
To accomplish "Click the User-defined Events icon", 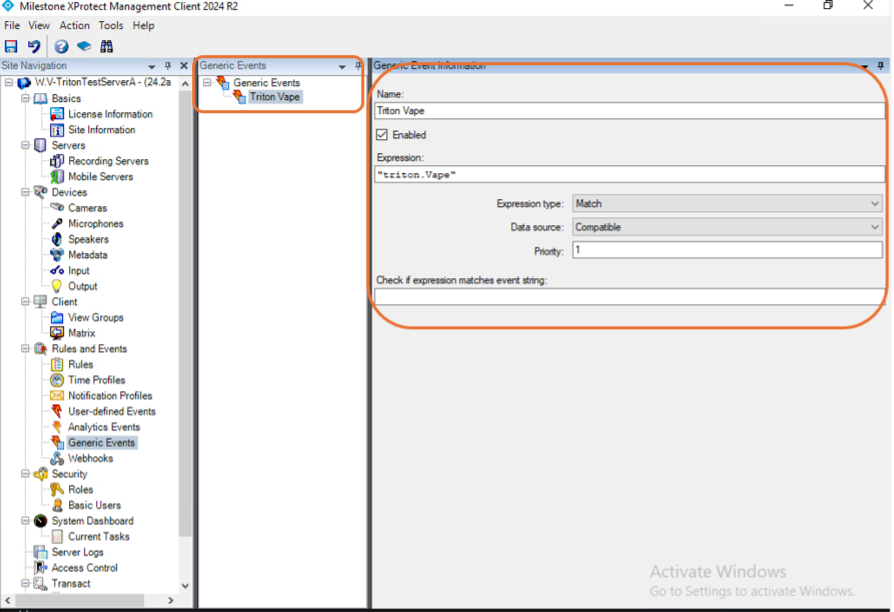I will pyautogui.click(x=57, y=411).
